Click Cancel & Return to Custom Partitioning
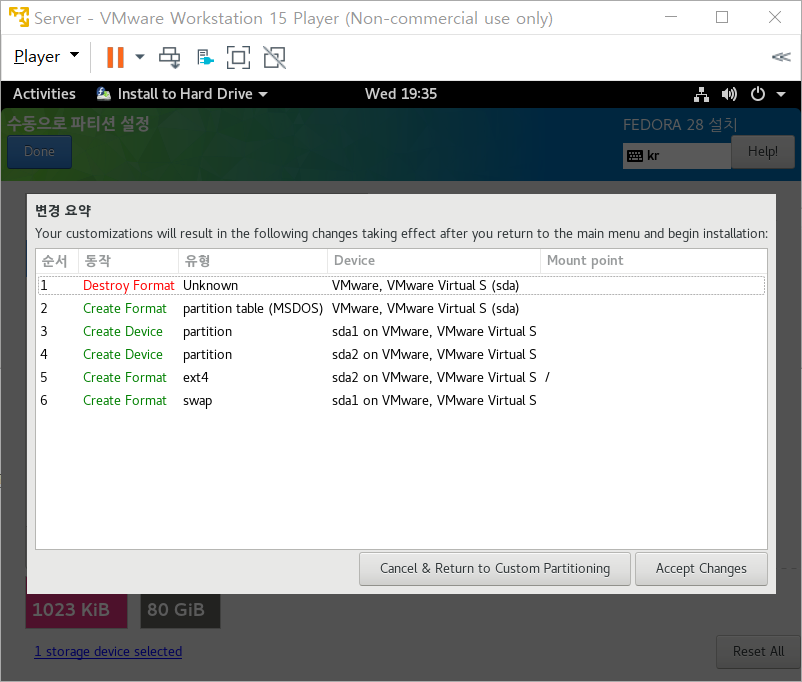The height and width of the screenshot is (682, 802). coord(495,568)
